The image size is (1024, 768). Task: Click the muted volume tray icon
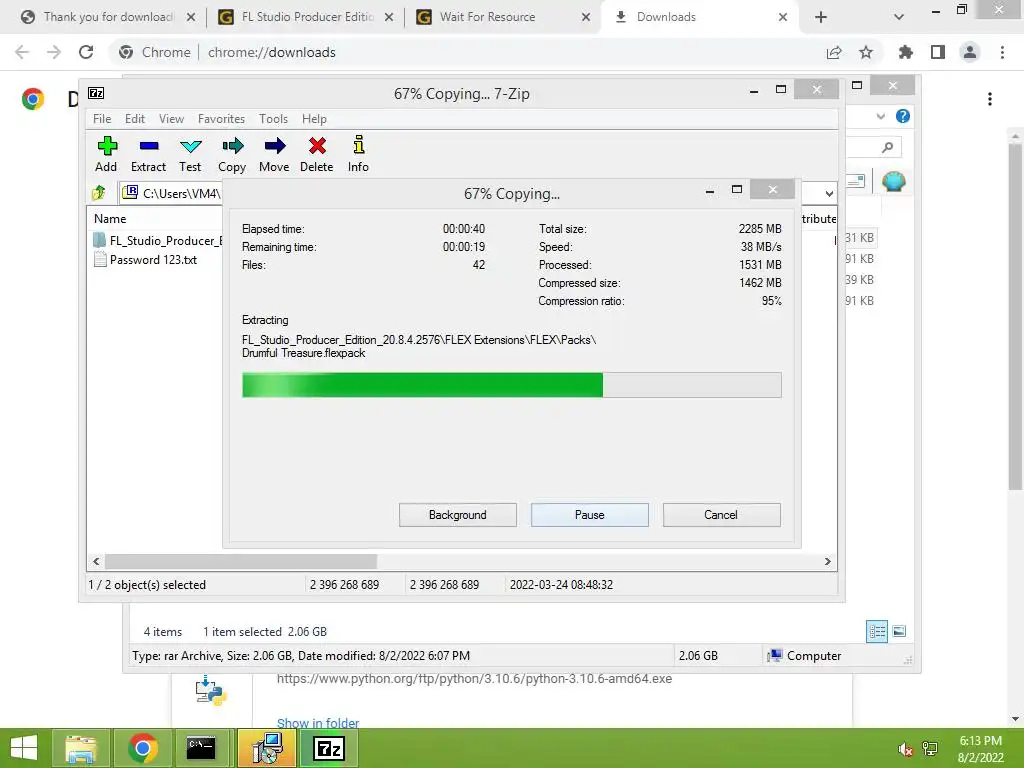[x=905, y=750]
